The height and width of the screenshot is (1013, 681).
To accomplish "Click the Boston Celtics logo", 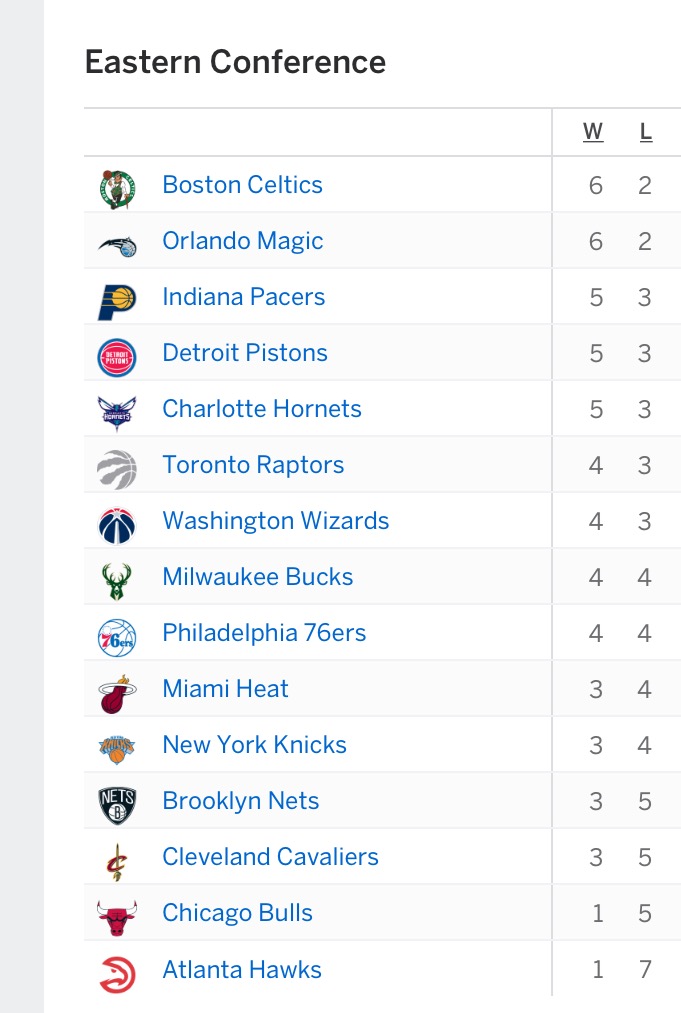I will (117, 189).
